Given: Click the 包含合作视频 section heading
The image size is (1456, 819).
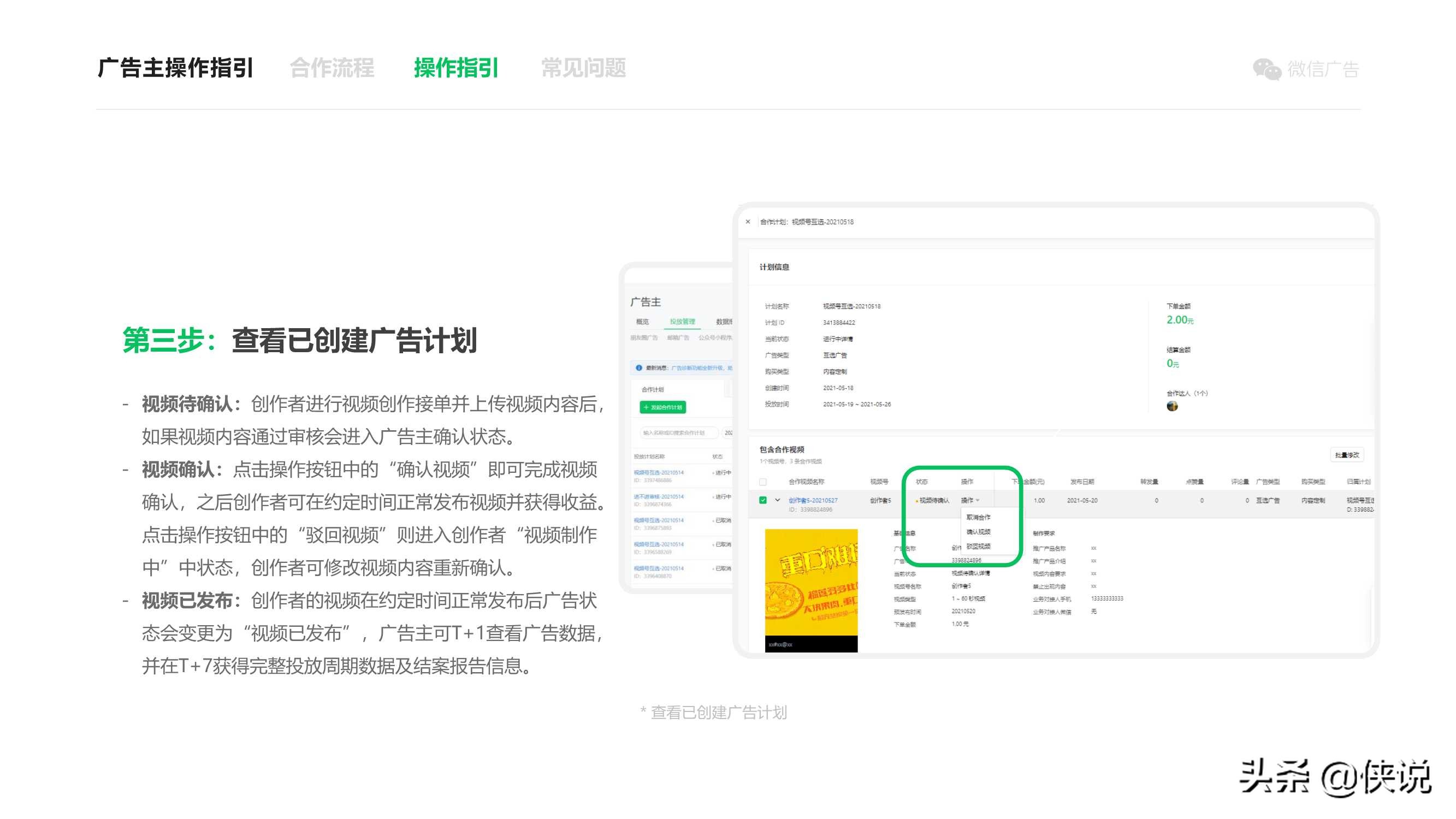Looking at the screenshot, I should [x=781, y=449].
